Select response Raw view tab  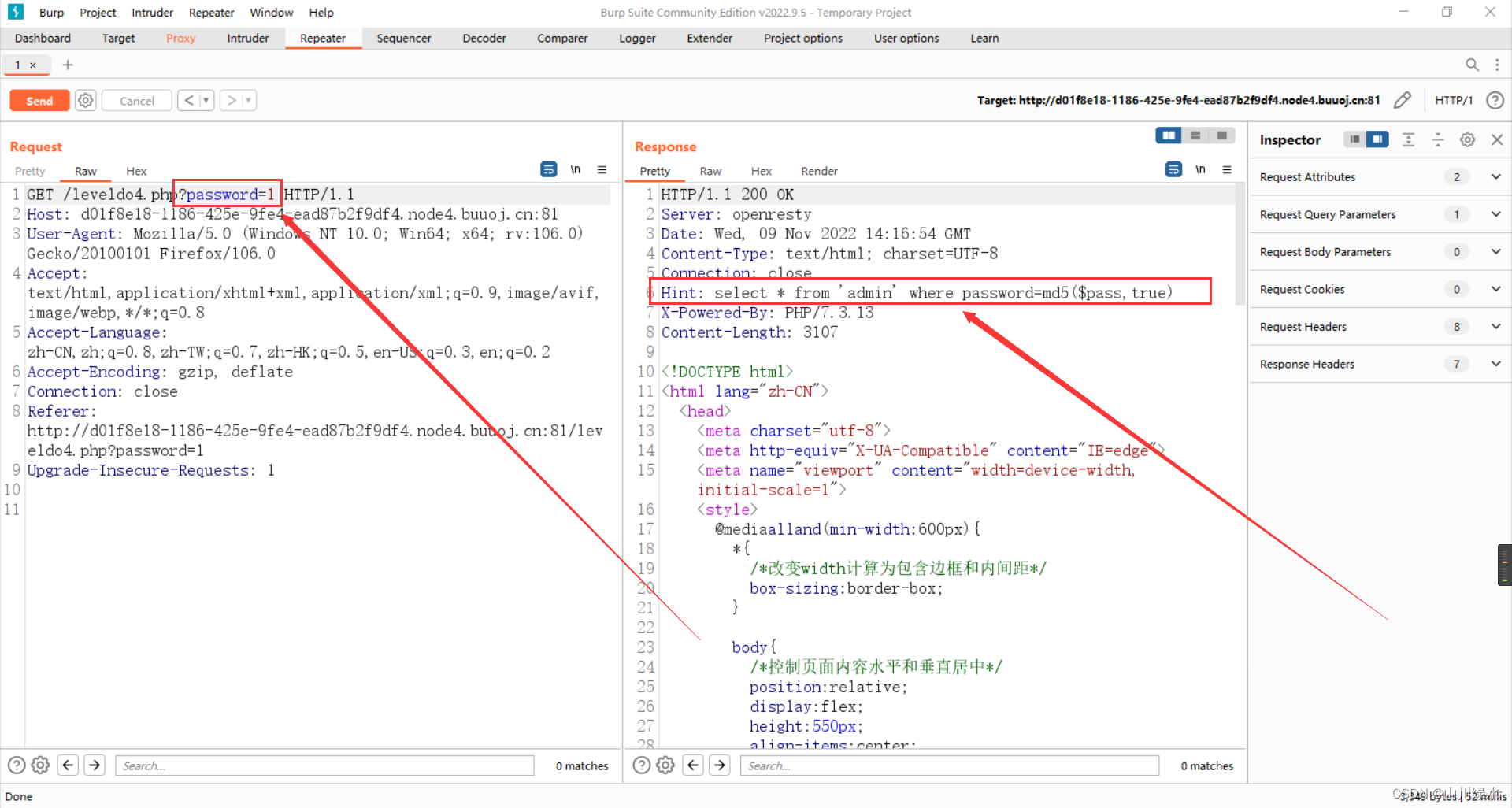[710, 171]
